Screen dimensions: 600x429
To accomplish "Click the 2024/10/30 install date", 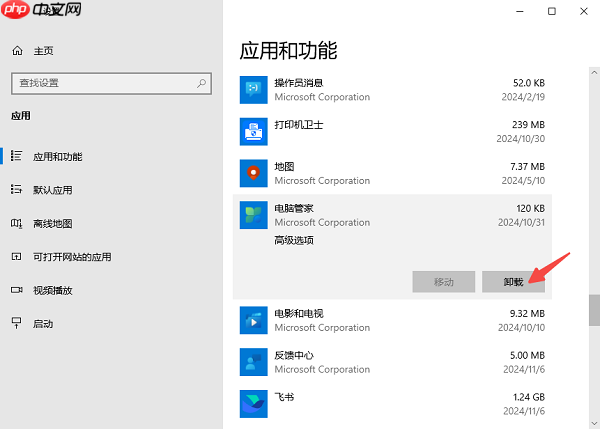I will pyautogui.click(x=520, y=139).
